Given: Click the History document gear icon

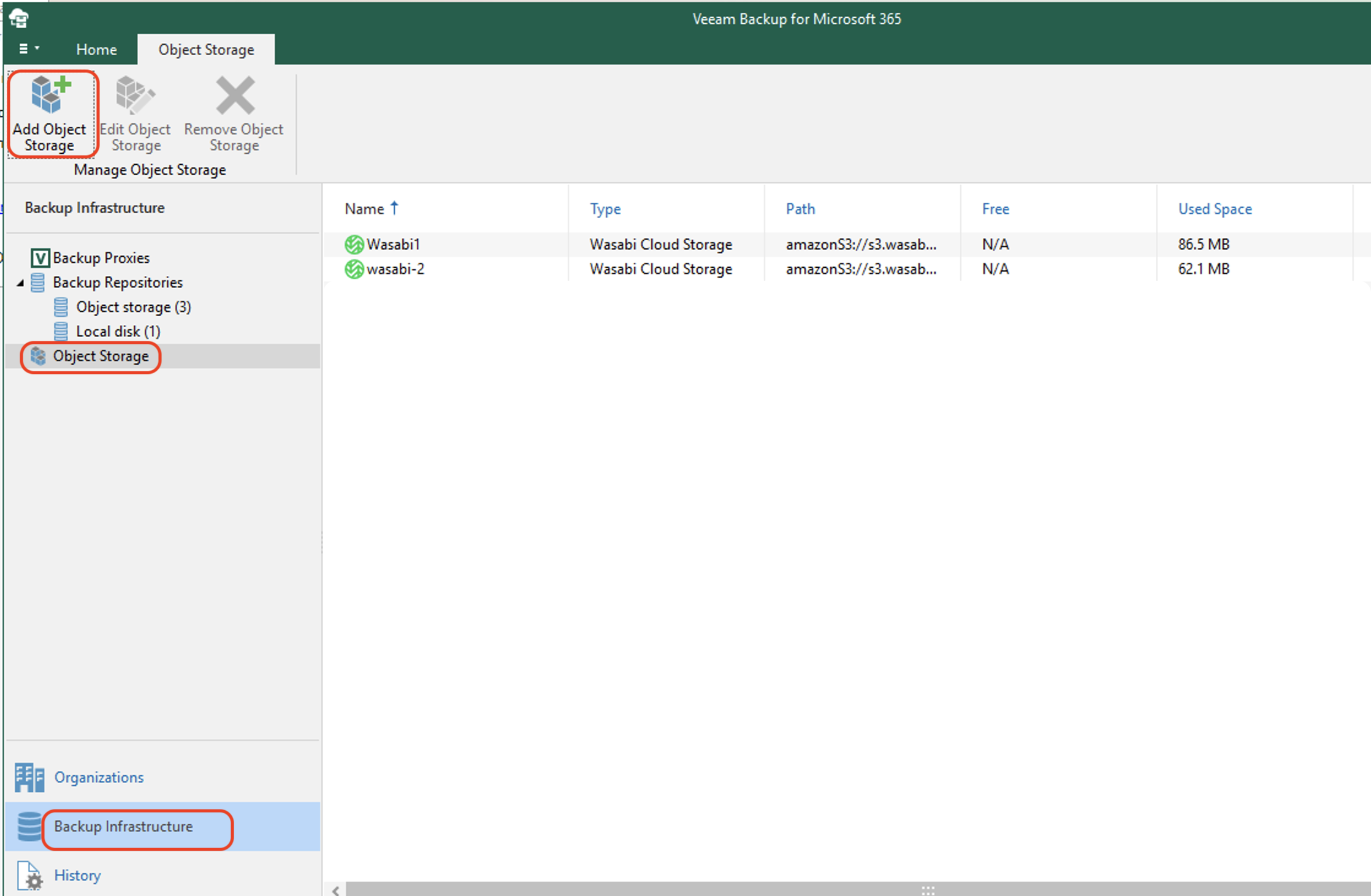Looking at the screenshot, I should pyautogui.click(x=29, y=876).
